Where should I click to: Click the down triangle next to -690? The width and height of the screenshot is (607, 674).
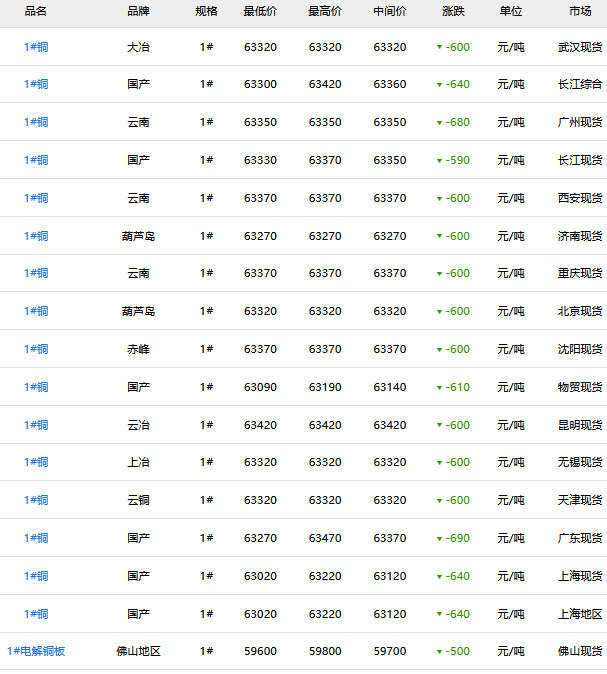[x=439, y=539]
